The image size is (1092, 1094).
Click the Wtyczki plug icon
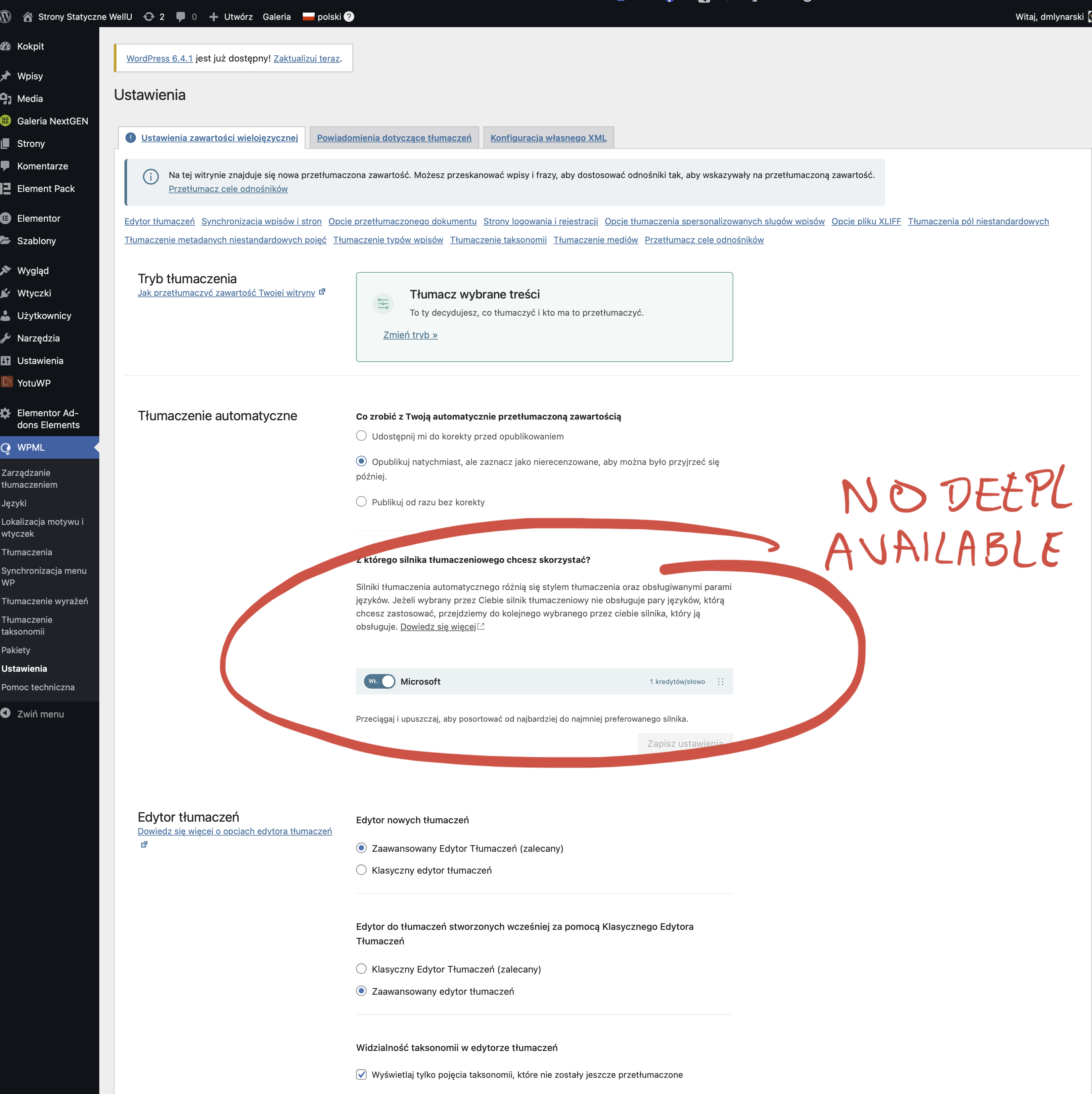pyautogui.click(x=6, y=293)
